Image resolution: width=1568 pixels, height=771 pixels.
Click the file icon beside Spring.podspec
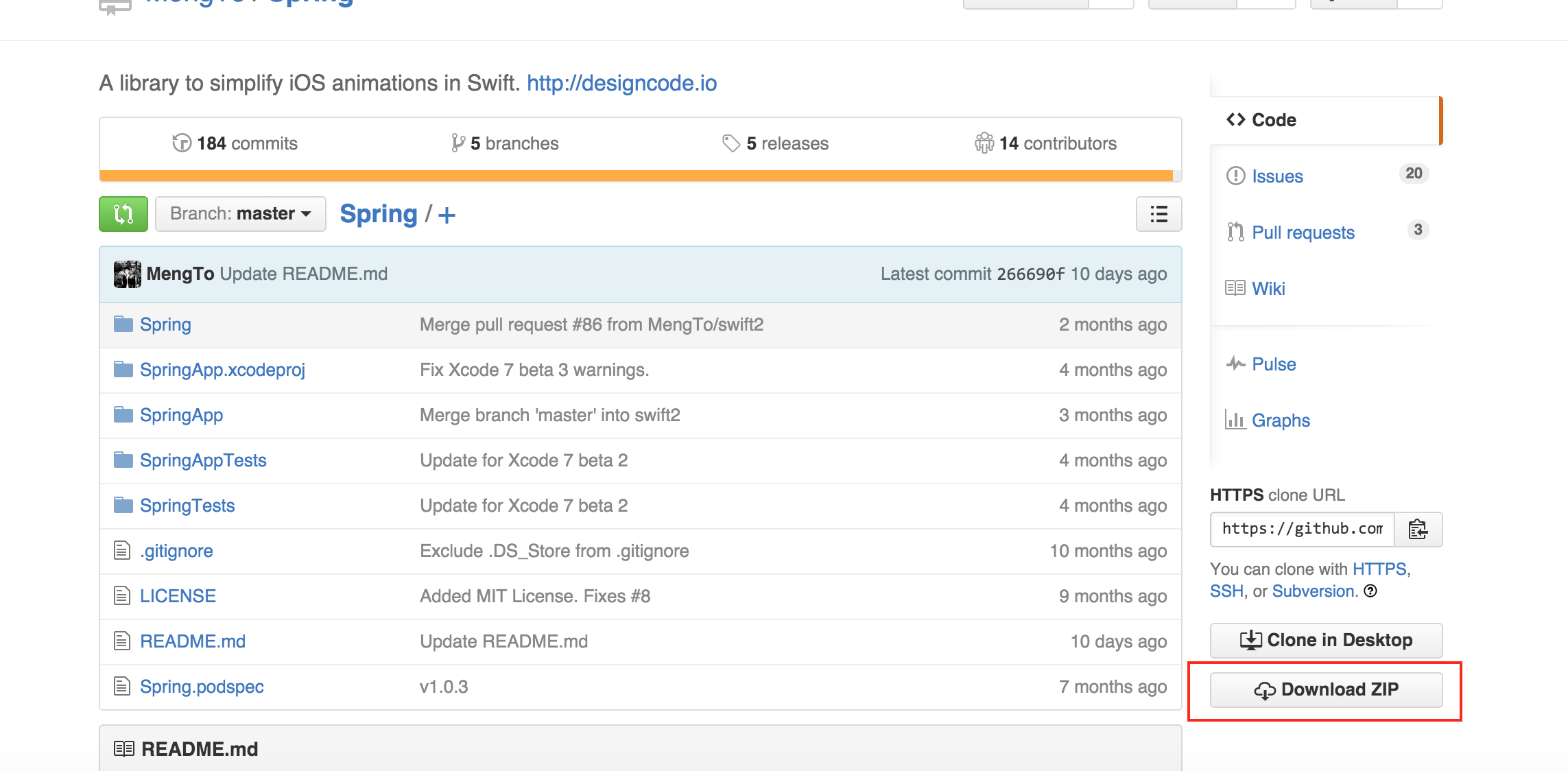122,687
